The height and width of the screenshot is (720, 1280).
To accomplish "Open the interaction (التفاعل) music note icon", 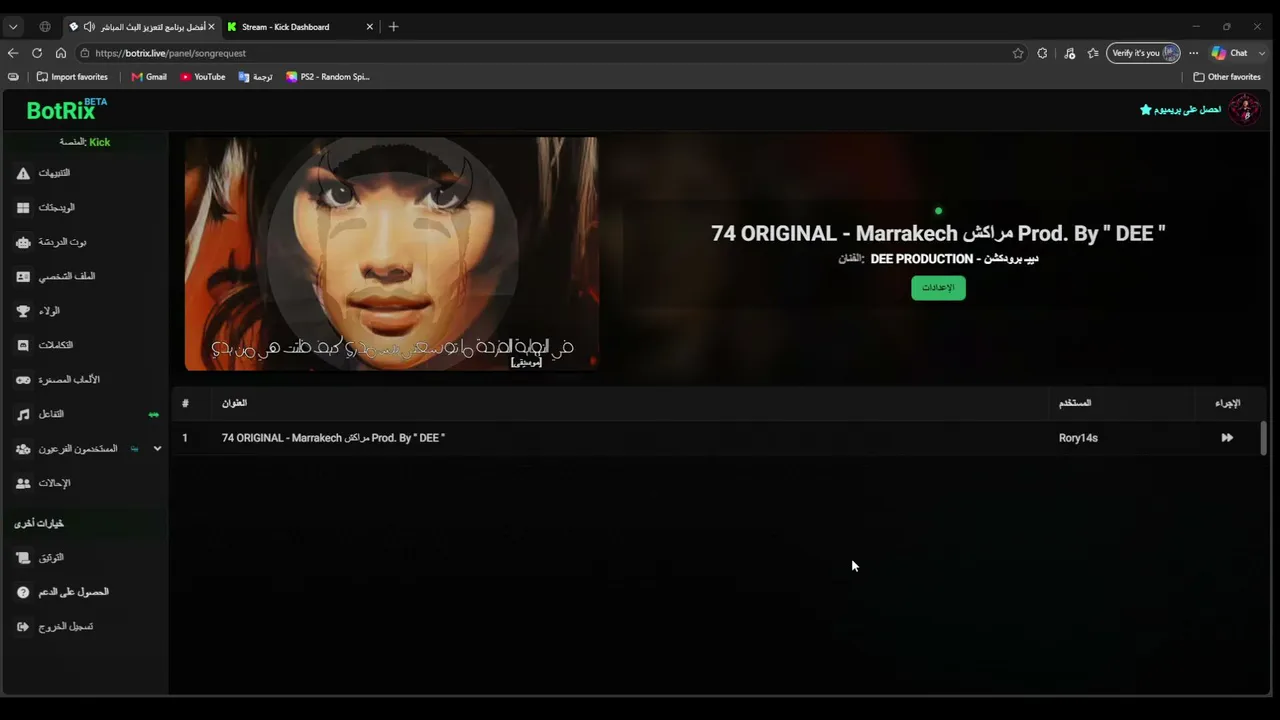I will click(x=23, y=414).
